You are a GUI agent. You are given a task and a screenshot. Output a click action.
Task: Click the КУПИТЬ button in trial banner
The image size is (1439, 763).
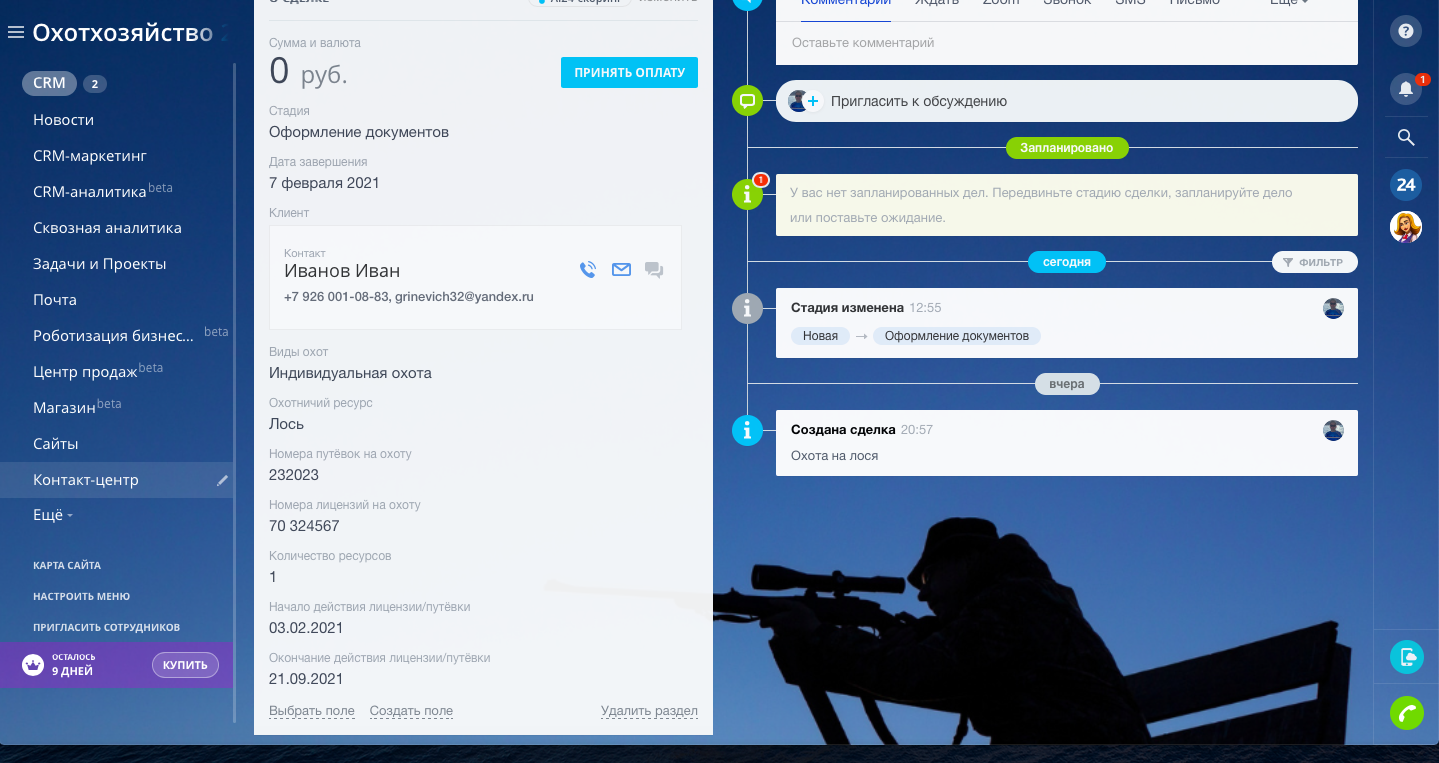185,665
